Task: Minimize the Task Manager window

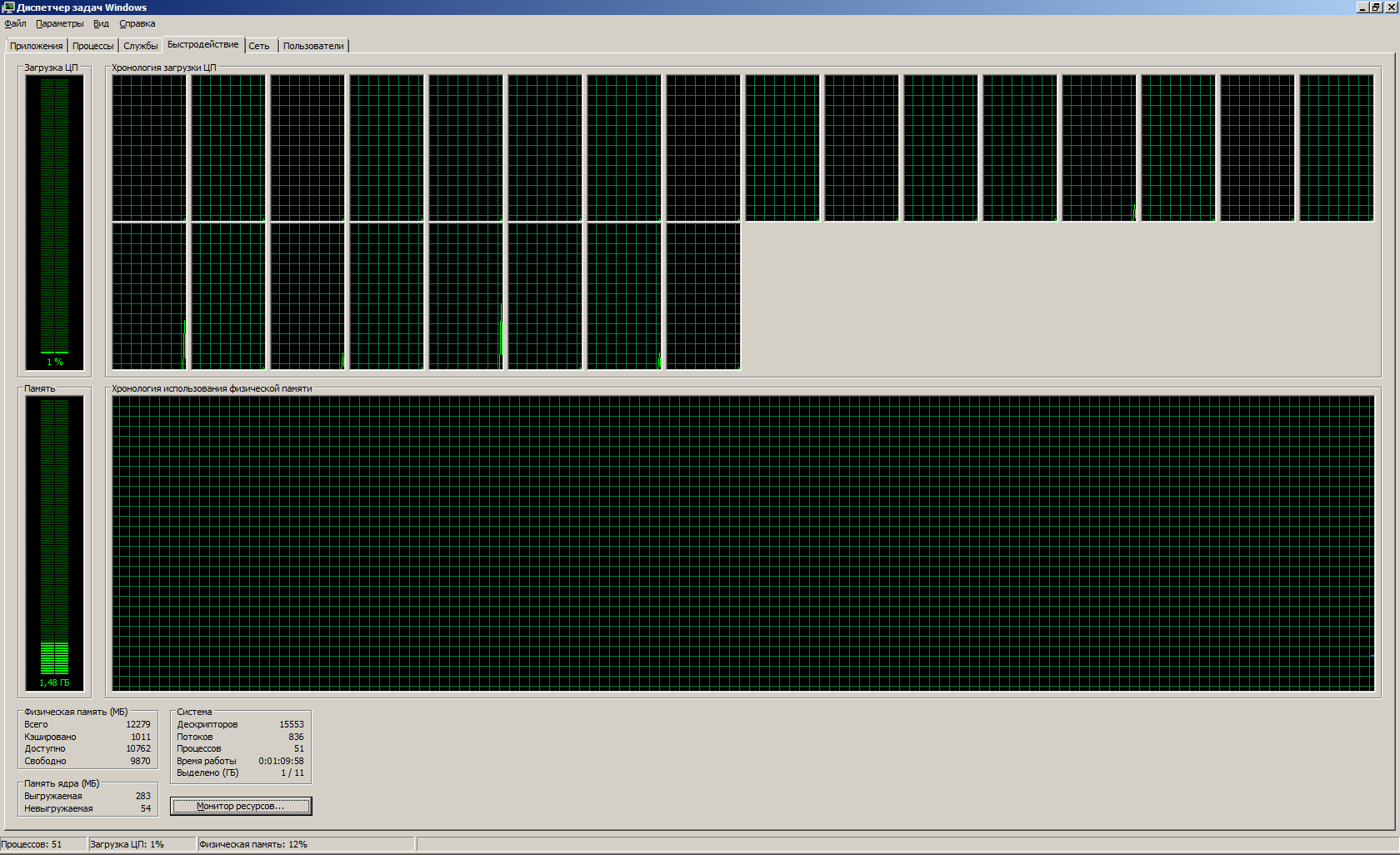Action: click(1362, 7)
